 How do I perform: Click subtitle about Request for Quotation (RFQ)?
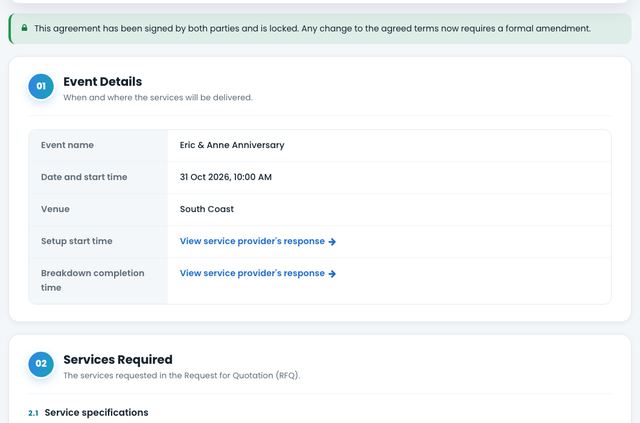tap(182, 375)
